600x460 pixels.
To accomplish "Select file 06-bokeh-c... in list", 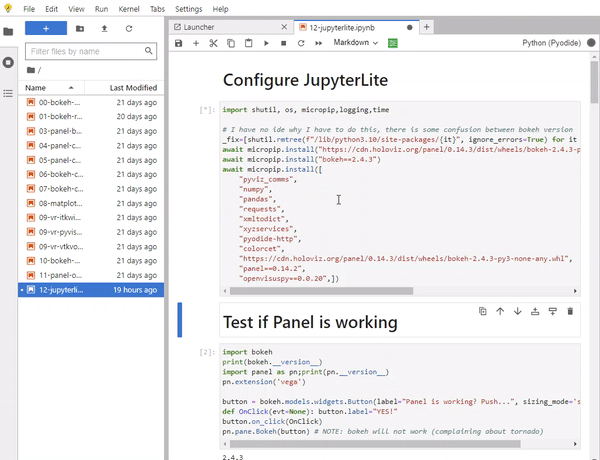I will tap(91, 174).
